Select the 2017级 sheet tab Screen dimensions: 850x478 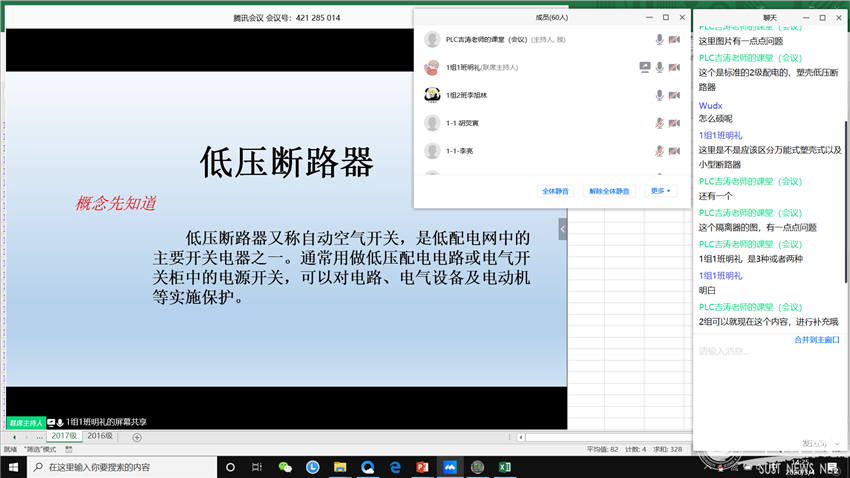pos(64,437)
